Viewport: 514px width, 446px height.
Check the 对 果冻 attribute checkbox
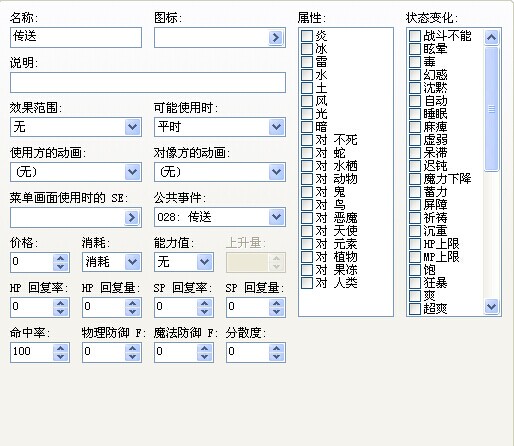tap(307, 270)
